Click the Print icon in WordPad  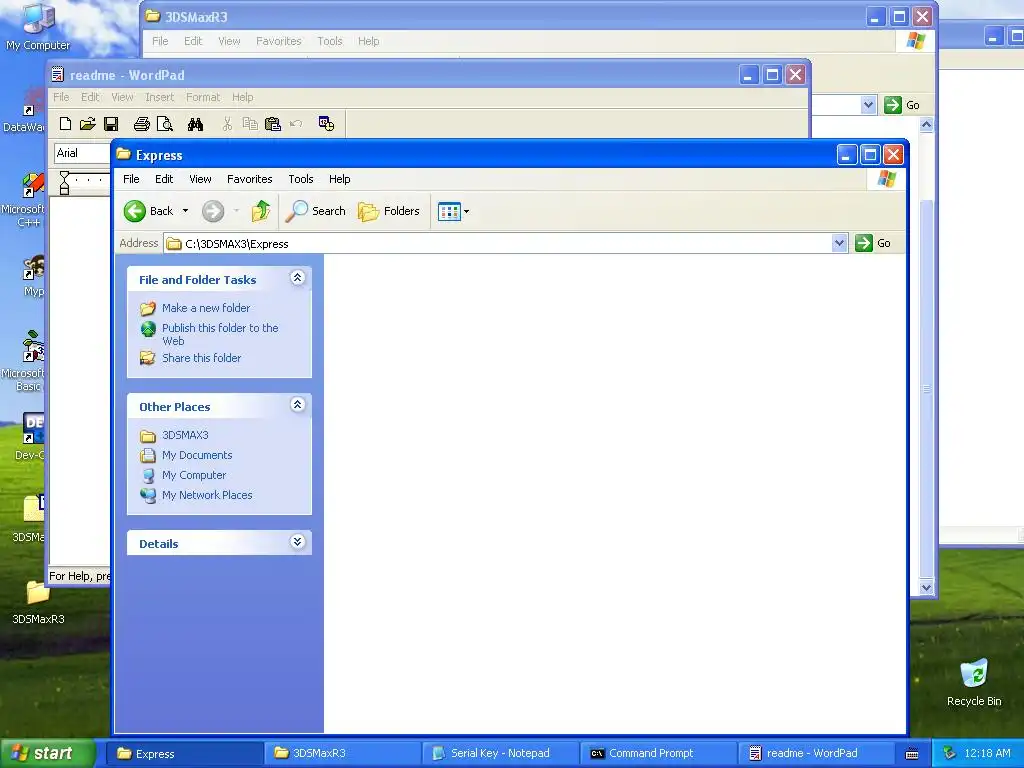coord(141,123)
